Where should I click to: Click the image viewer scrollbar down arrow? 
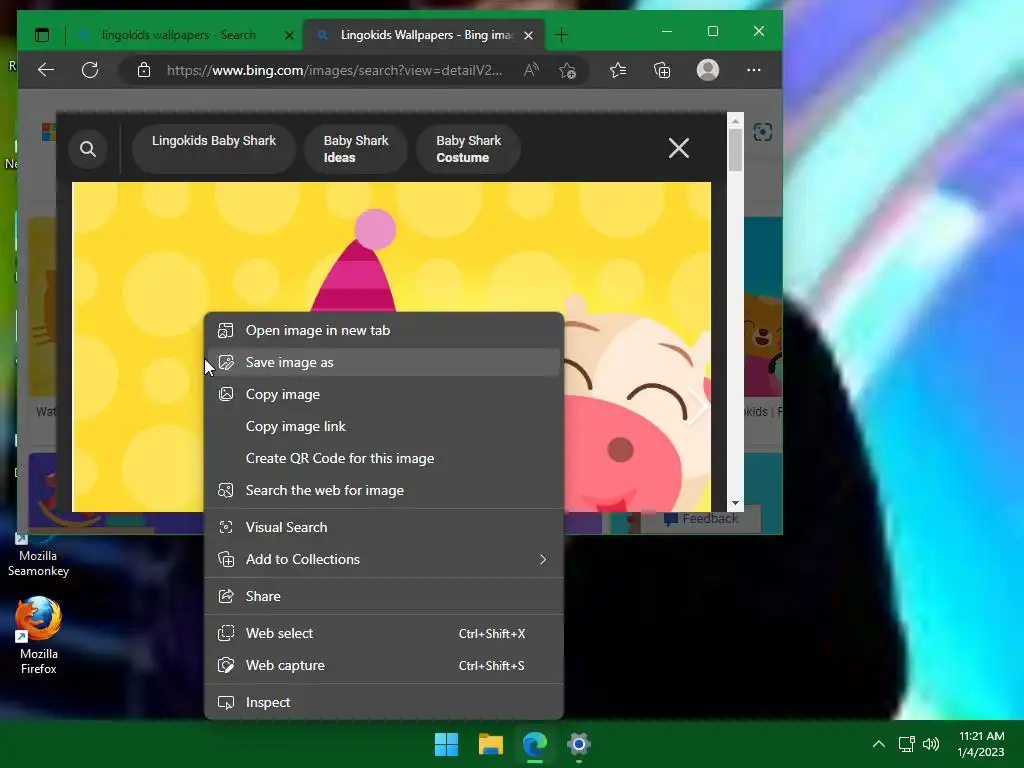(735, 503)
